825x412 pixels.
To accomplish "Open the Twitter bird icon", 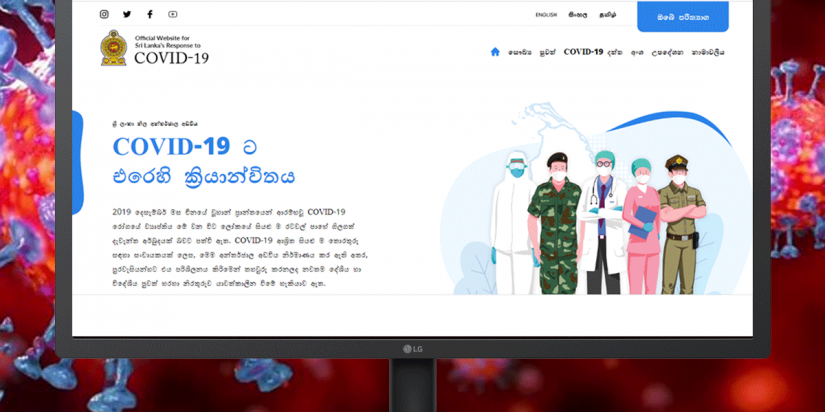I will [x=127, y=15].
